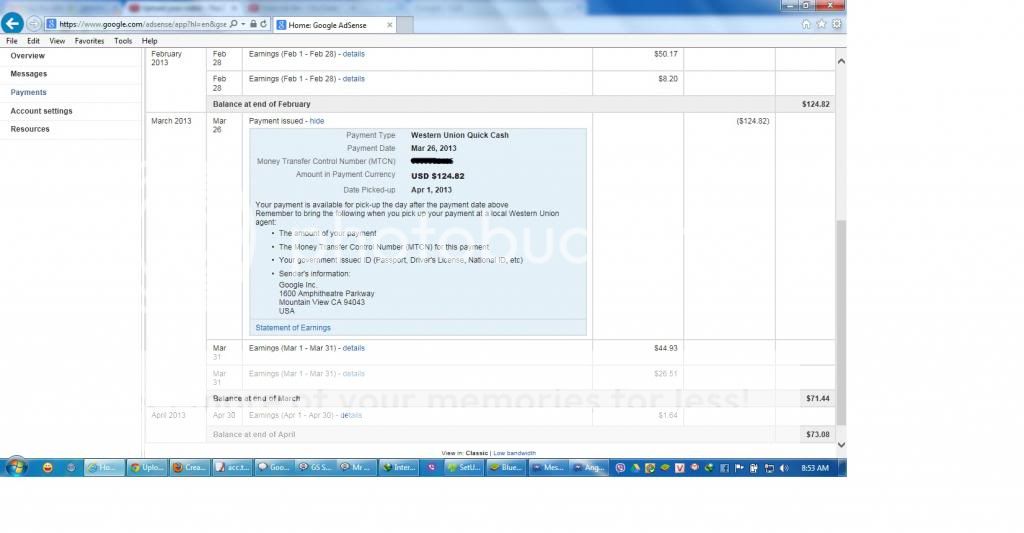This screenshot has width=1024, height=533.
Task: Click the ($124.82) payment amount
Action: 752,121
